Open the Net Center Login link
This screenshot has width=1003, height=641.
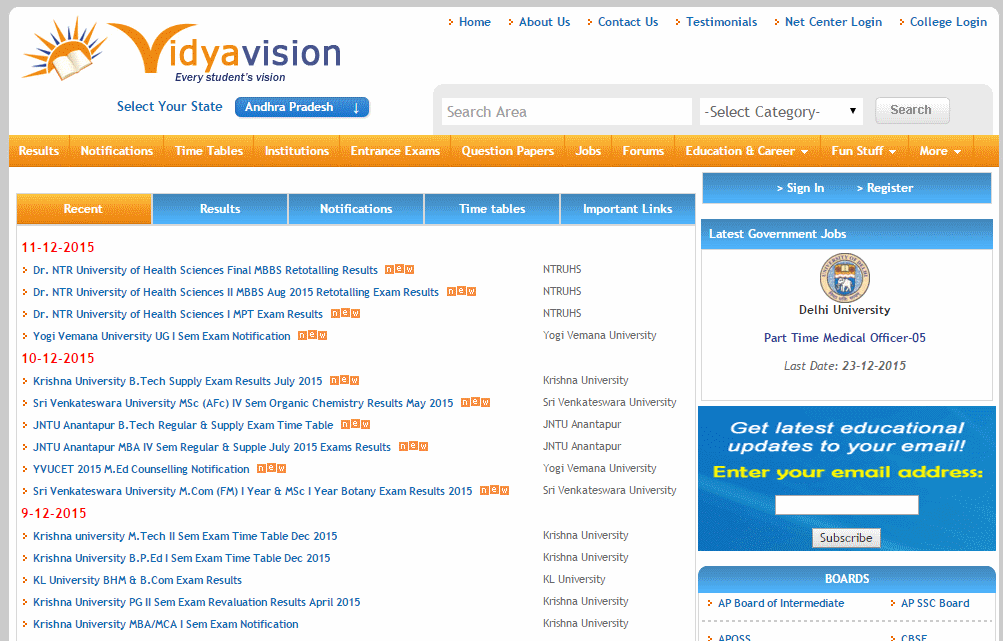point(833,22)
